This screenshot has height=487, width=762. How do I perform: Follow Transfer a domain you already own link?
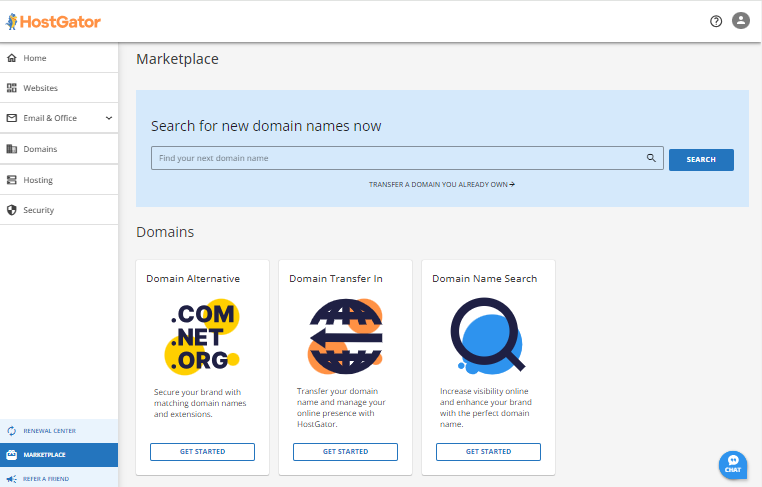point(442,185)
